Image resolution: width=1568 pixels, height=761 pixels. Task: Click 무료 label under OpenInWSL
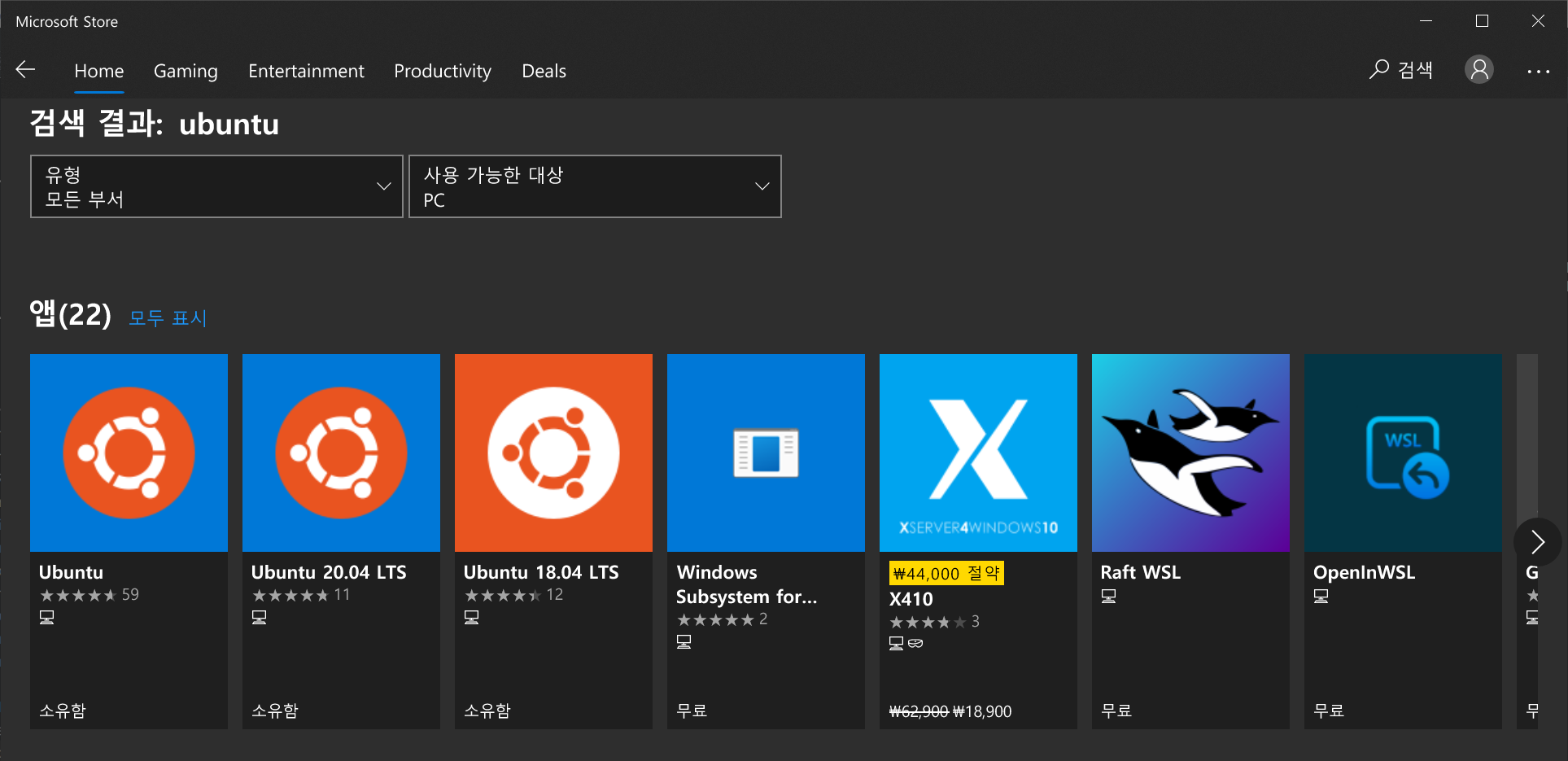tap(1329, 711)
